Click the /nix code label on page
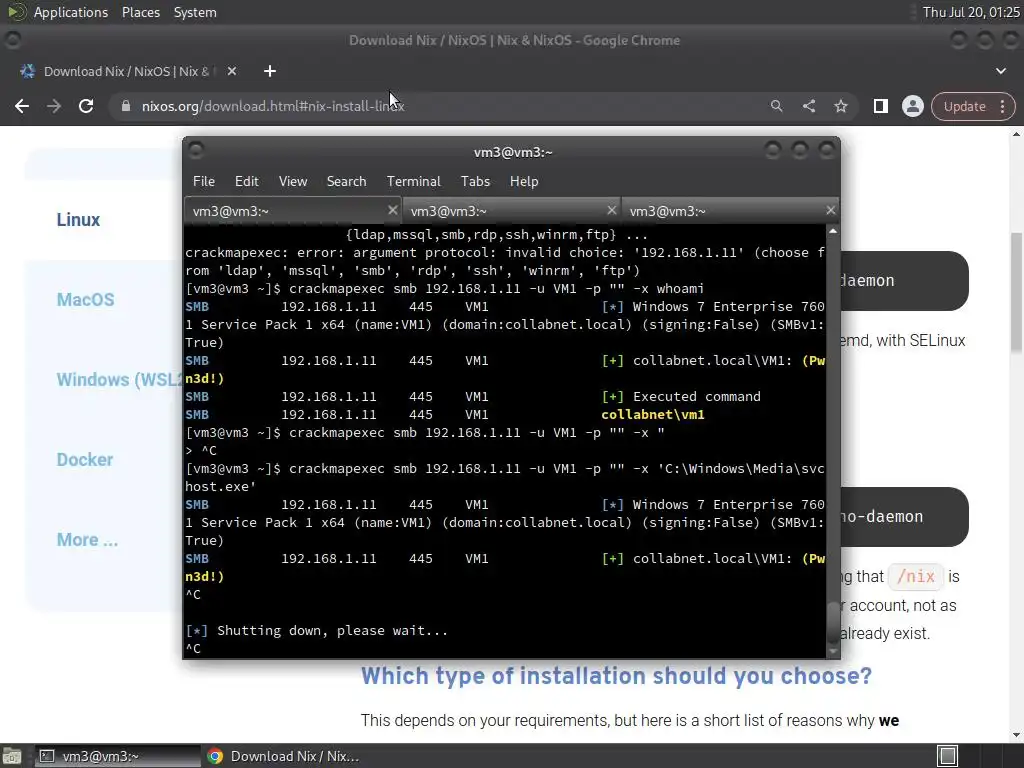Image resolution: width=1024 pixels, height=768 pixels. [x=916, y=577]
